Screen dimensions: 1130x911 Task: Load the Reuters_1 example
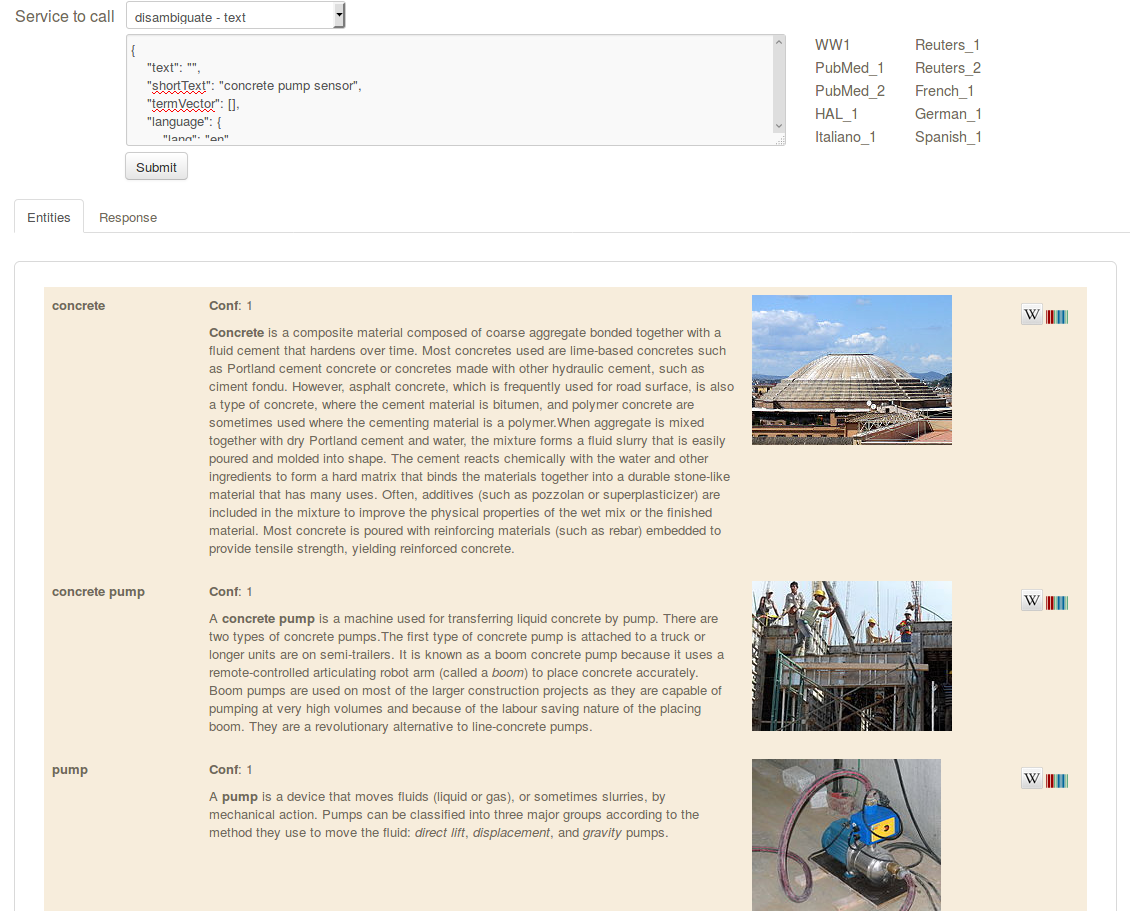(x=948, y=45)
